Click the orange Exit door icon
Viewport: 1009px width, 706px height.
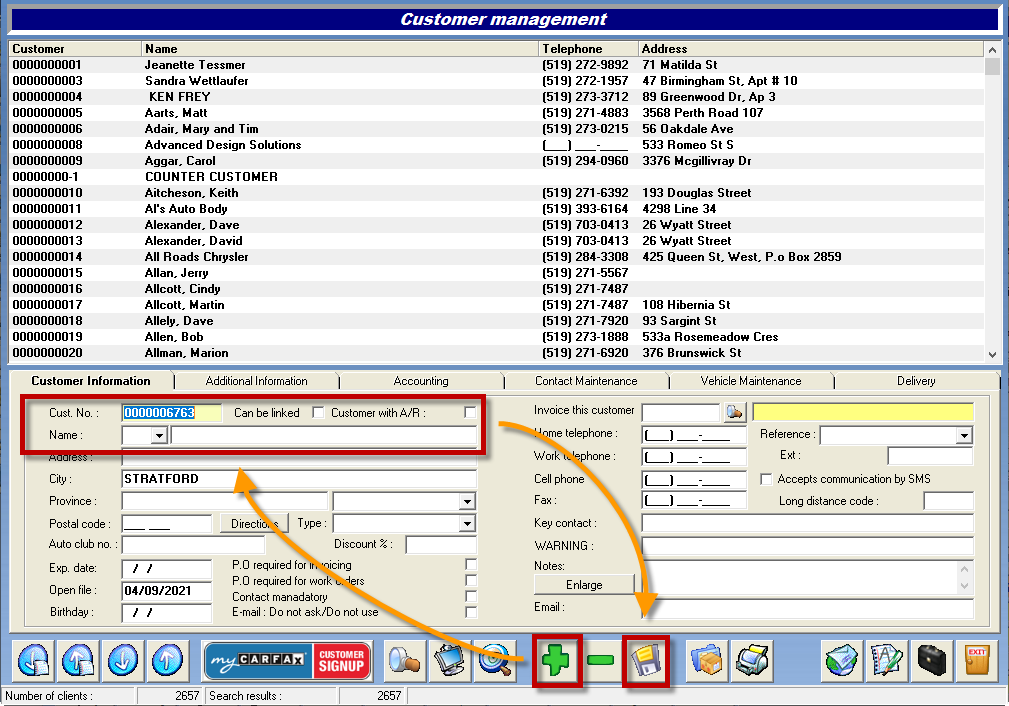click(x=977, y=660)
